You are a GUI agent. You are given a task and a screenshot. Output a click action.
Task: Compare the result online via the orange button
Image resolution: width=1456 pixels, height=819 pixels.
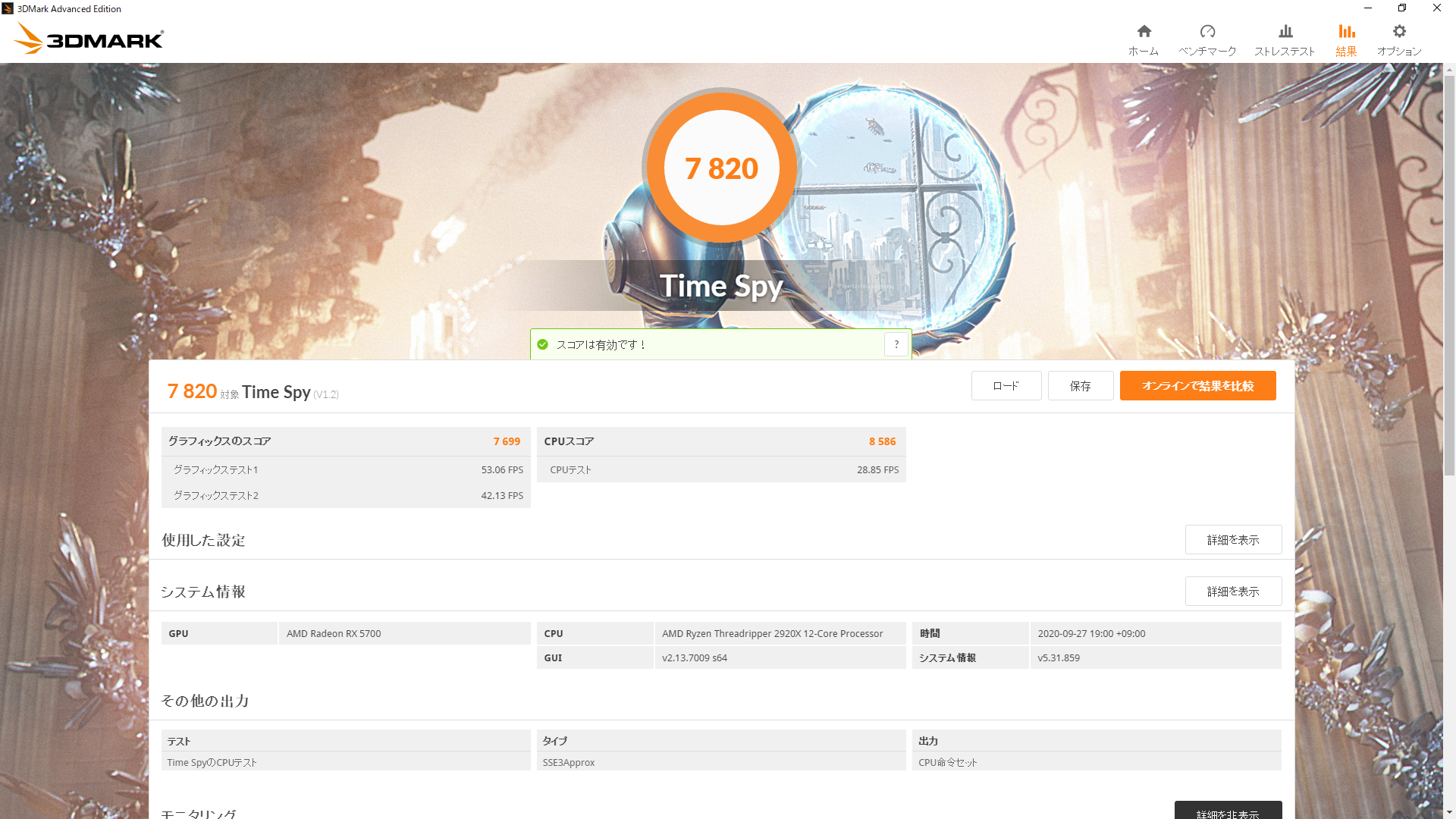[1197, 386]
